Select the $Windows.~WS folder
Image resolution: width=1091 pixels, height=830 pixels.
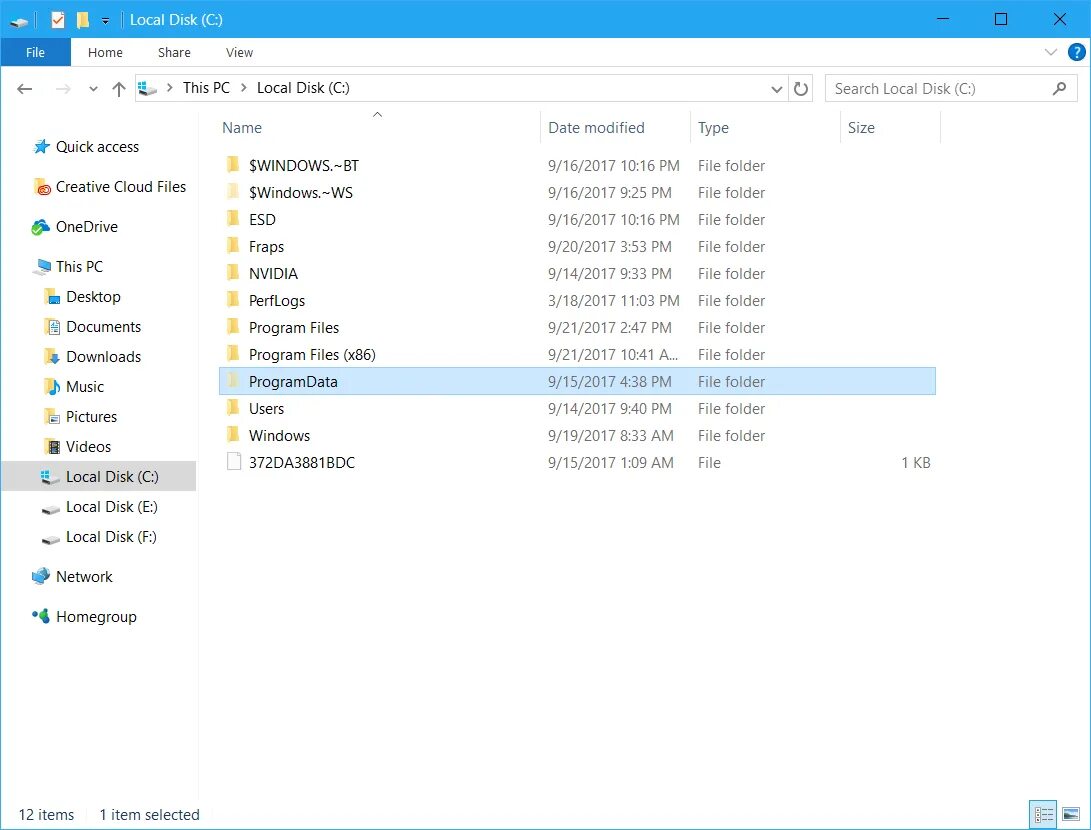578,193
